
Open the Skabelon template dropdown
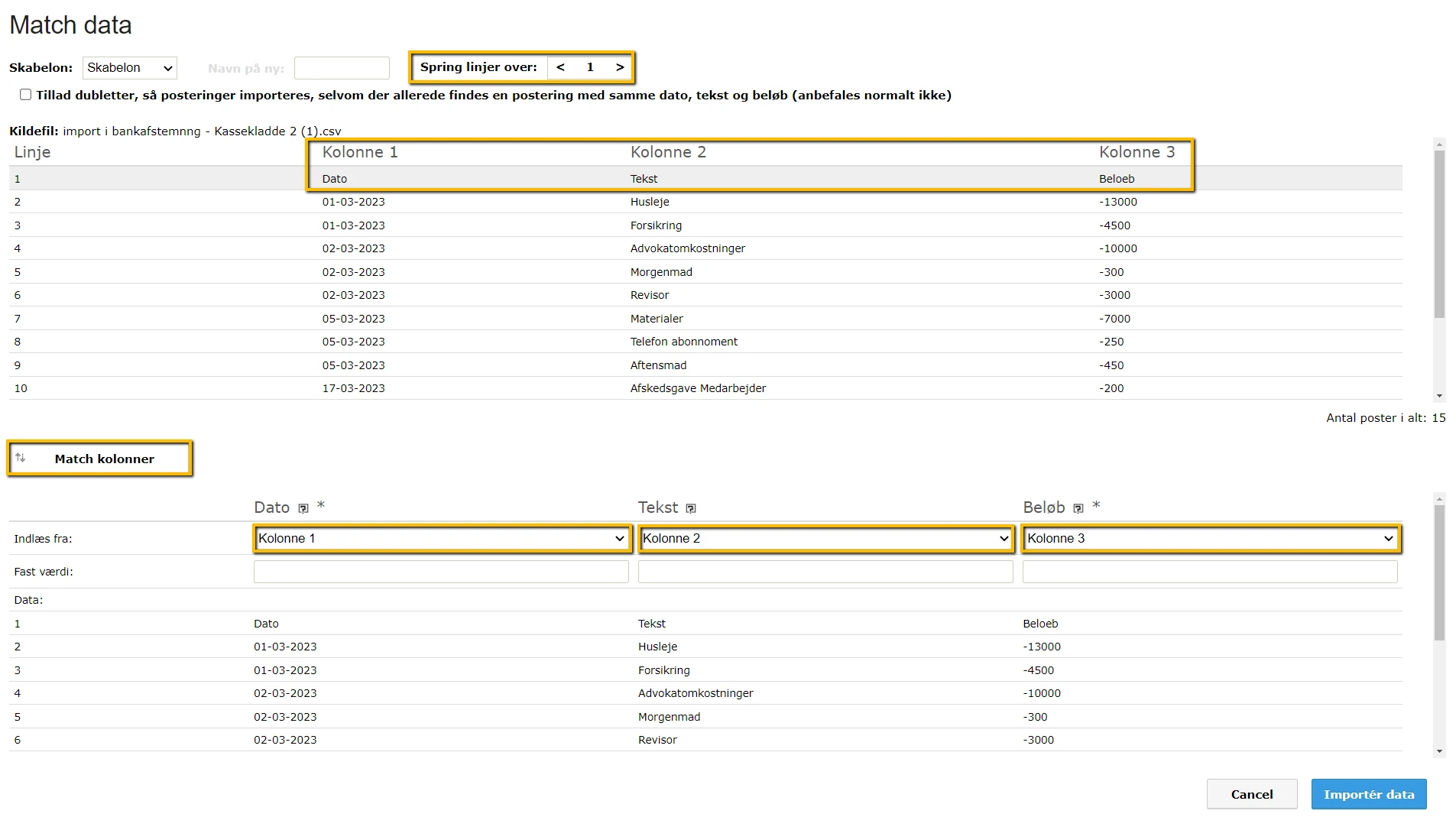tap(129, 68)
